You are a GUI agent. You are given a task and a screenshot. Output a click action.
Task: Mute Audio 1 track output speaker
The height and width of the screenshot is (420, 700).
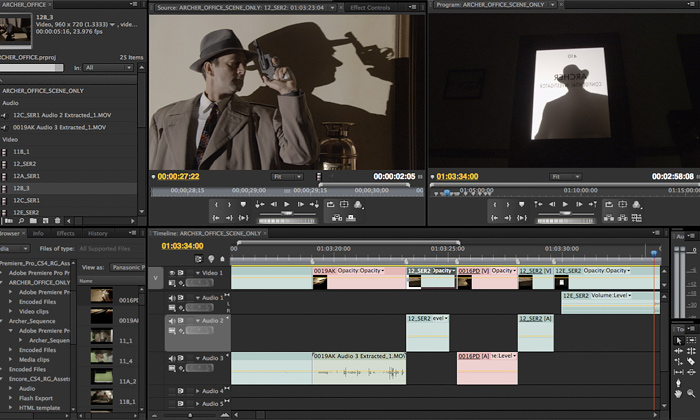[x=172, y=298]
